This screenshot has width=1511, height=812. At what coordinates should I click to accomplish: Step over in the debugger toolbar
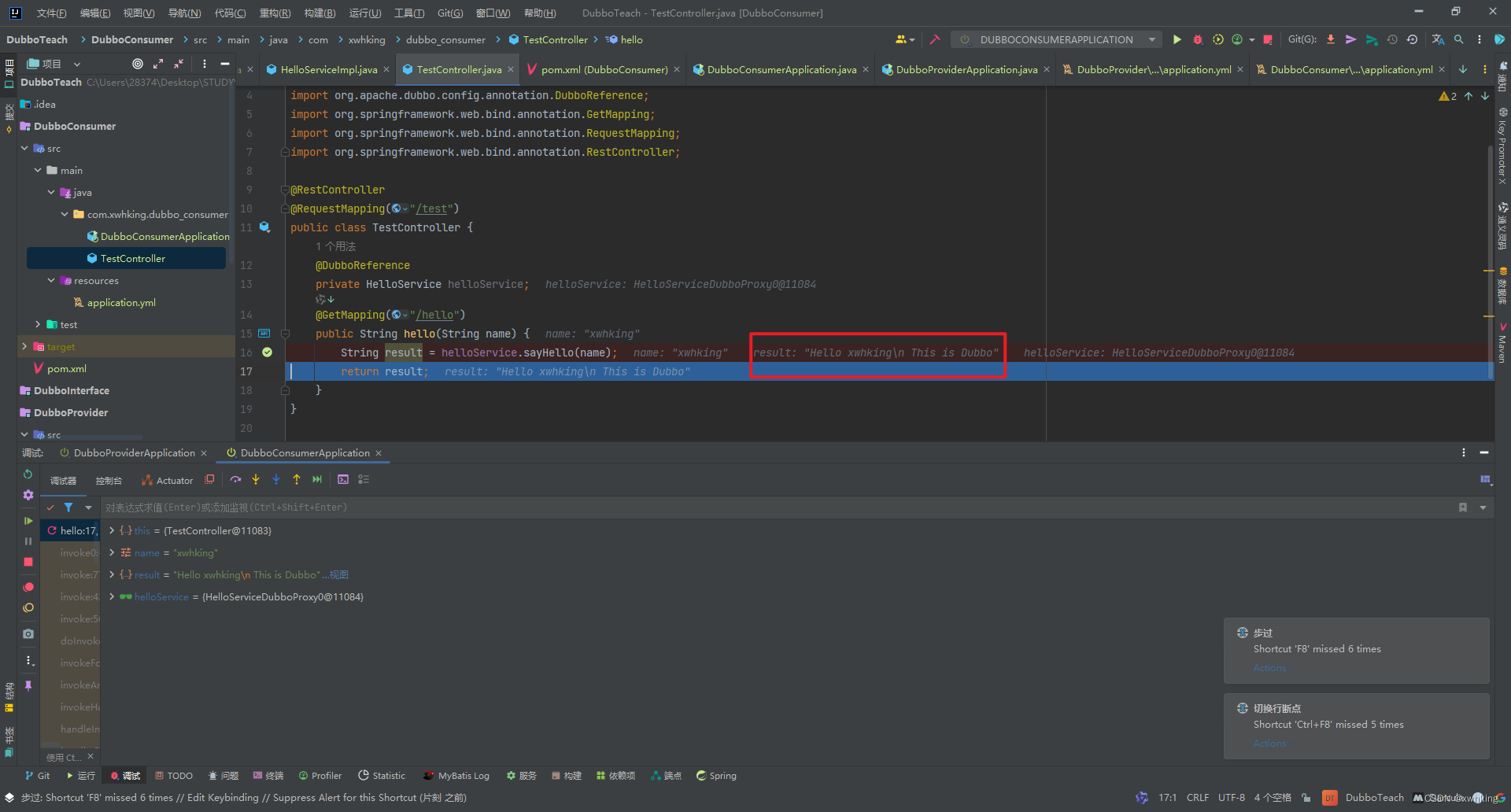point(235,479)
